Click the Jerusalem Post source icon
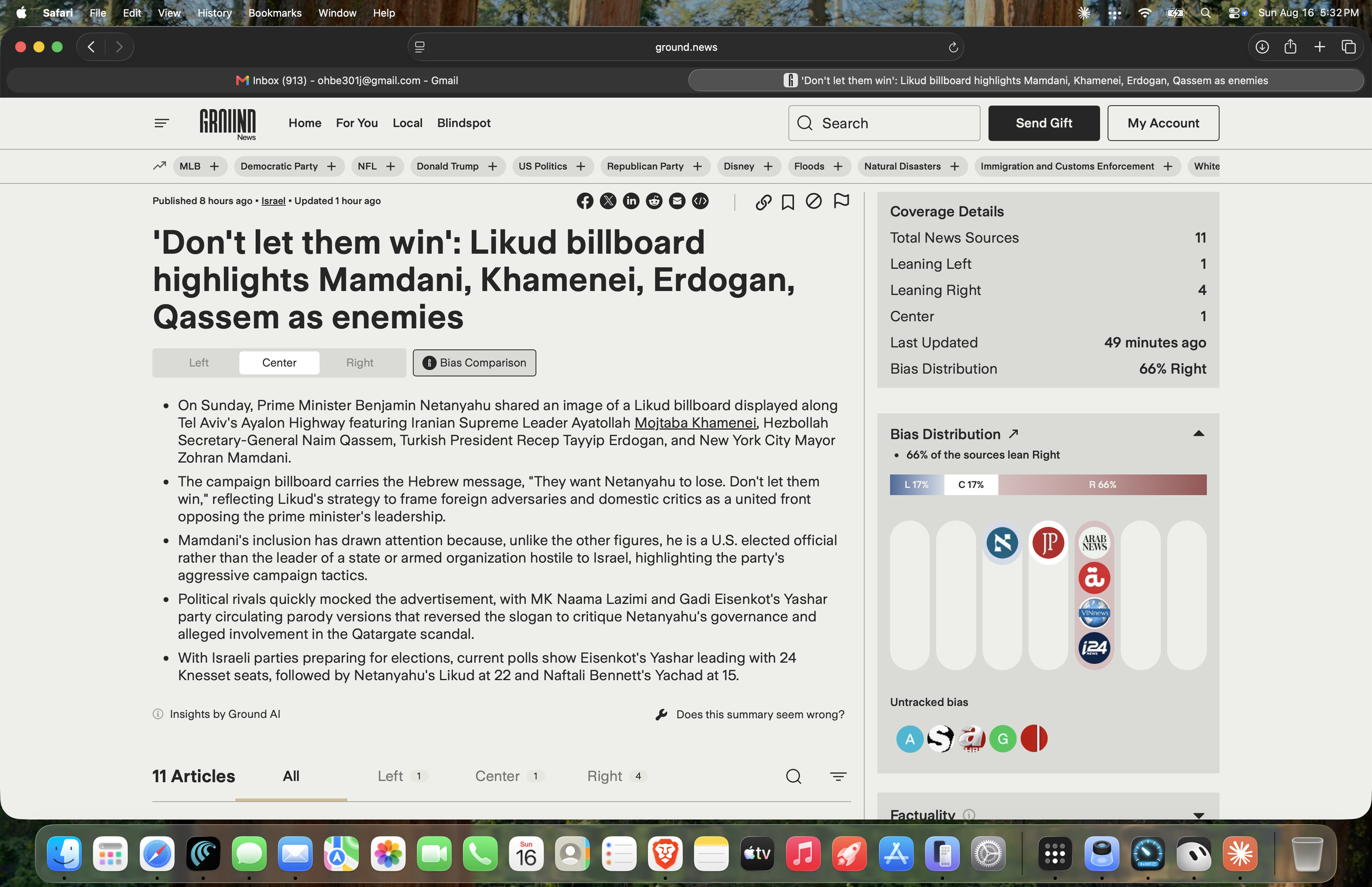Screen dimensions: 1372x887 click(1048, 542)
